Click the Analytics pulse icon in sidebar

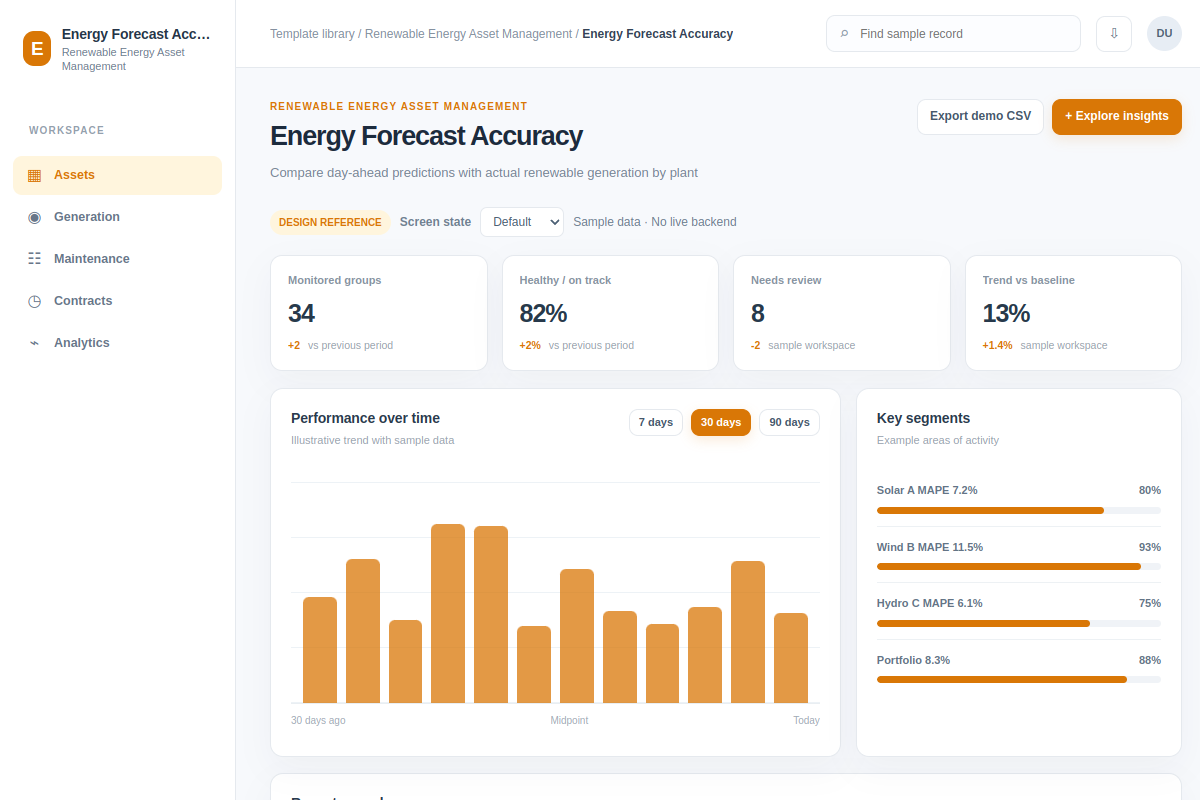point(34,343)
